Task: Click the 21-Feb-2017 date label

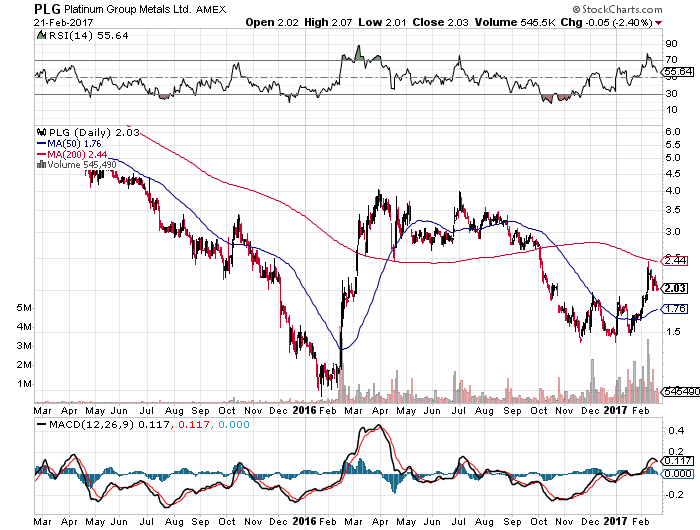Action: click(63, 23)
